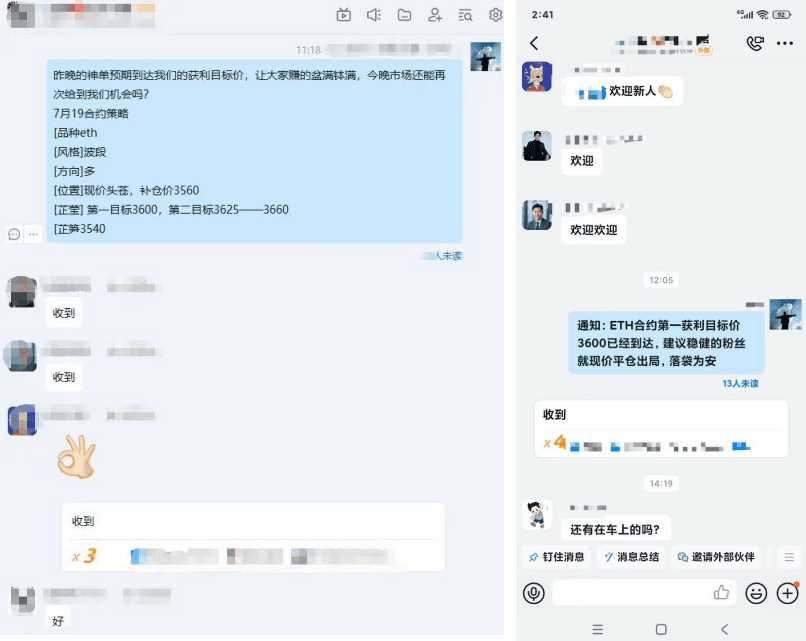Viewport: 806px width, 641px height.
Task: Tap the thumbs-up icon in the input box
Action: 721,593
